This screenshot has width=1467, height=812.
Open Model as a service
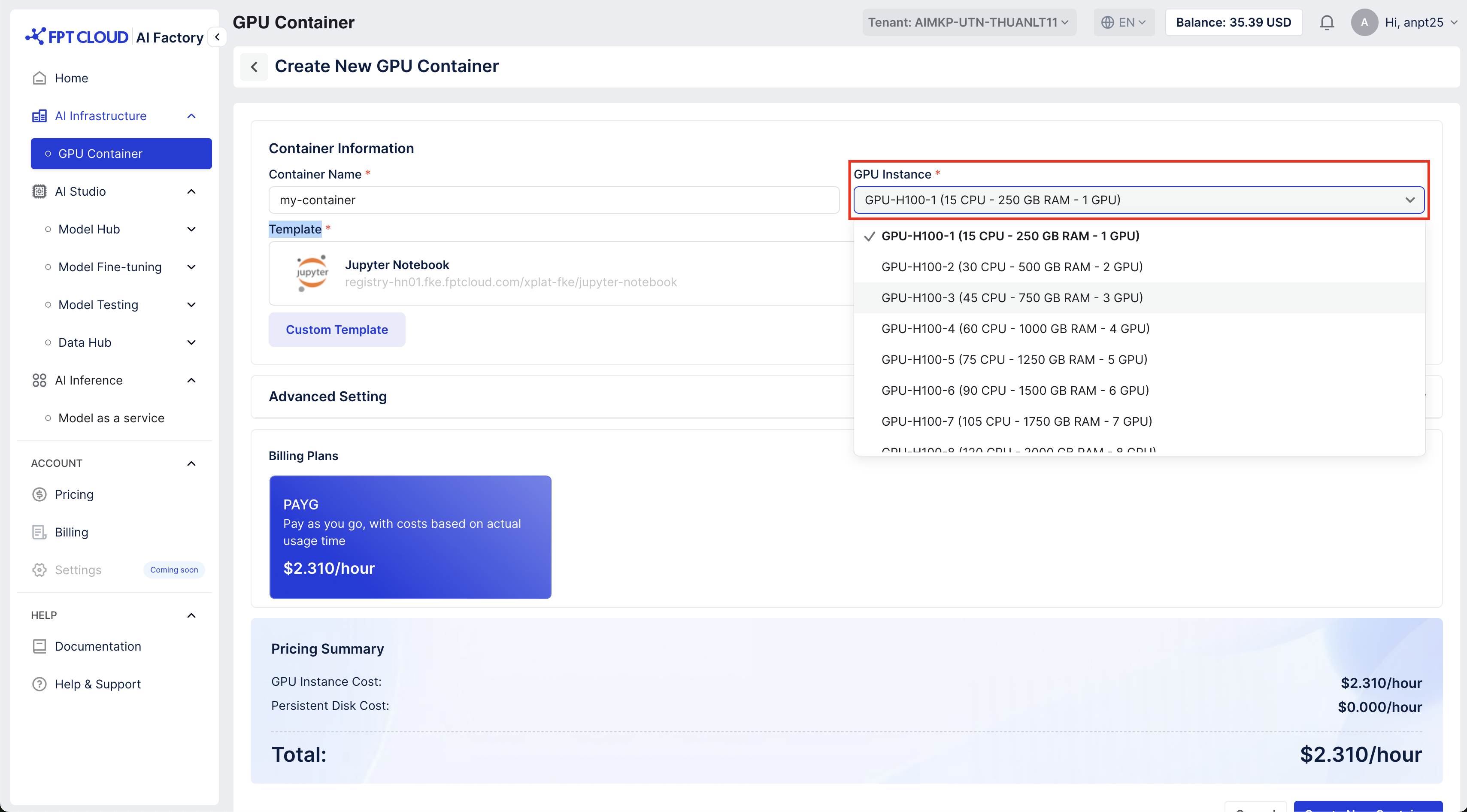click(111, 418)
